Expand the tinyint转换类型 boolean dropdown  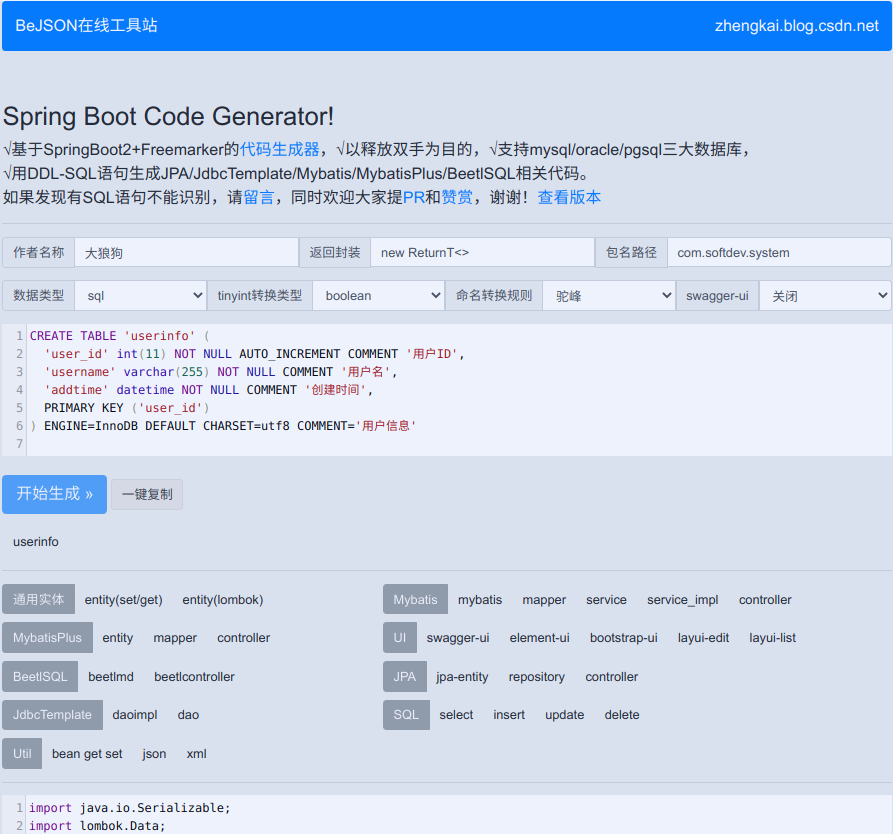coord(378,296)
